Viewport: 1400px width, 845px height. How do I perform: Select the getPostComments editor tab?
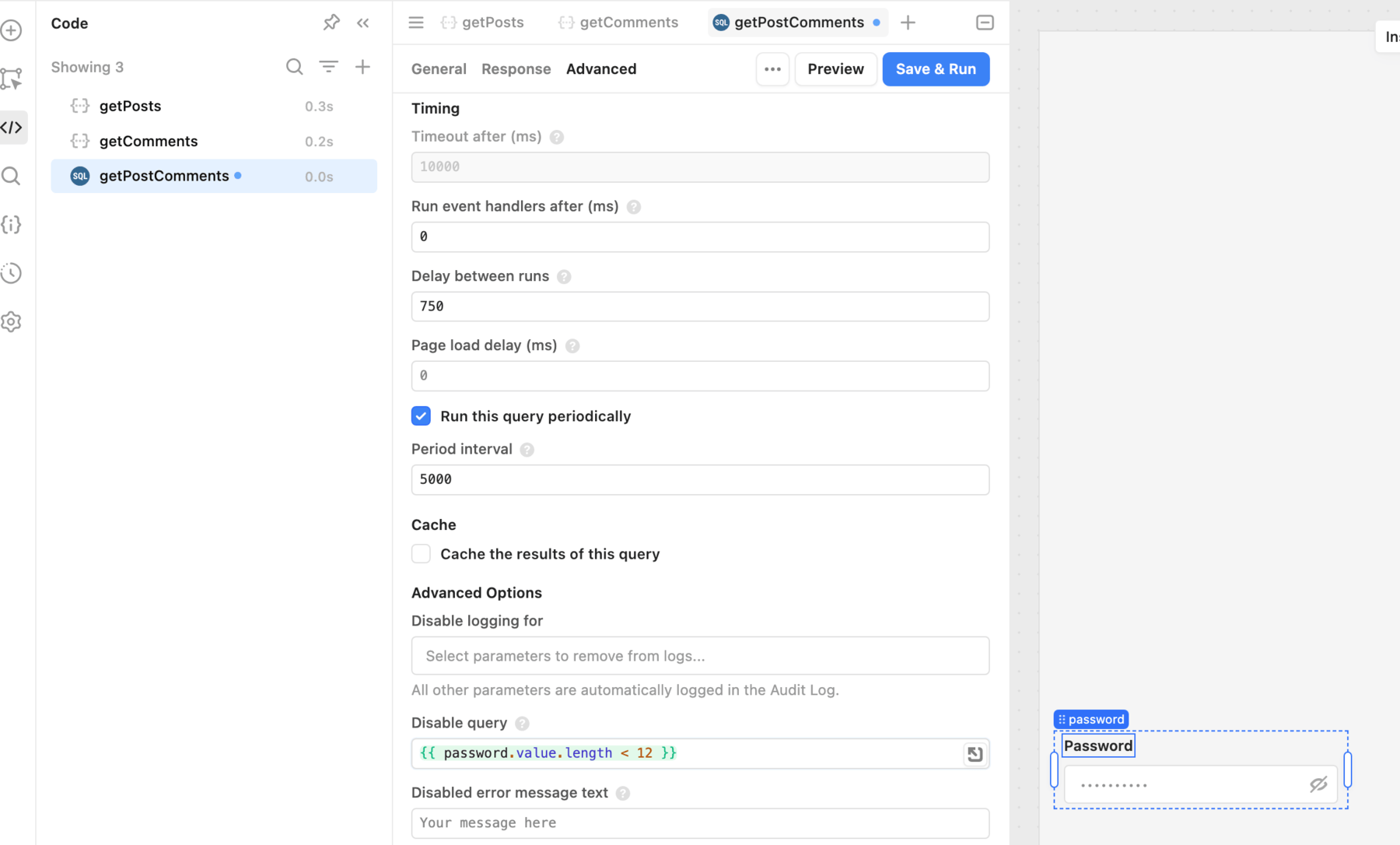797,23
